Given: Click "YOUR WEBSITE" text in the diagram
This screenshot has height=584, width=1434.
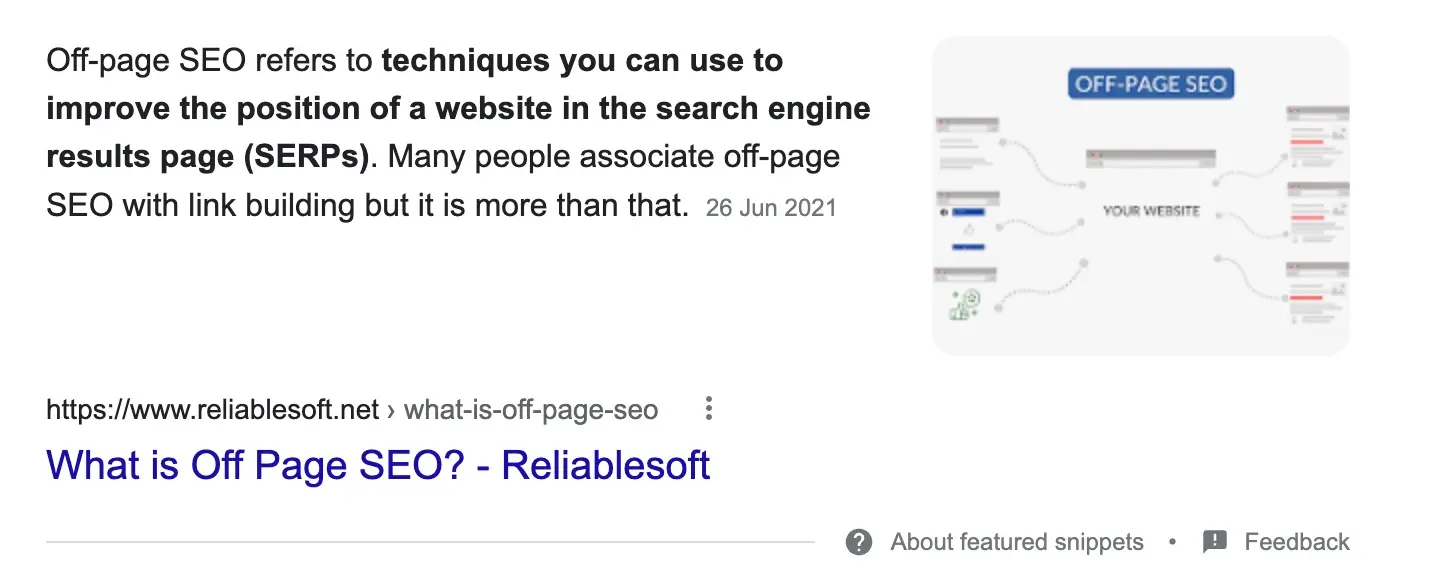Looking at the screenshot, I should (1151, 212).
